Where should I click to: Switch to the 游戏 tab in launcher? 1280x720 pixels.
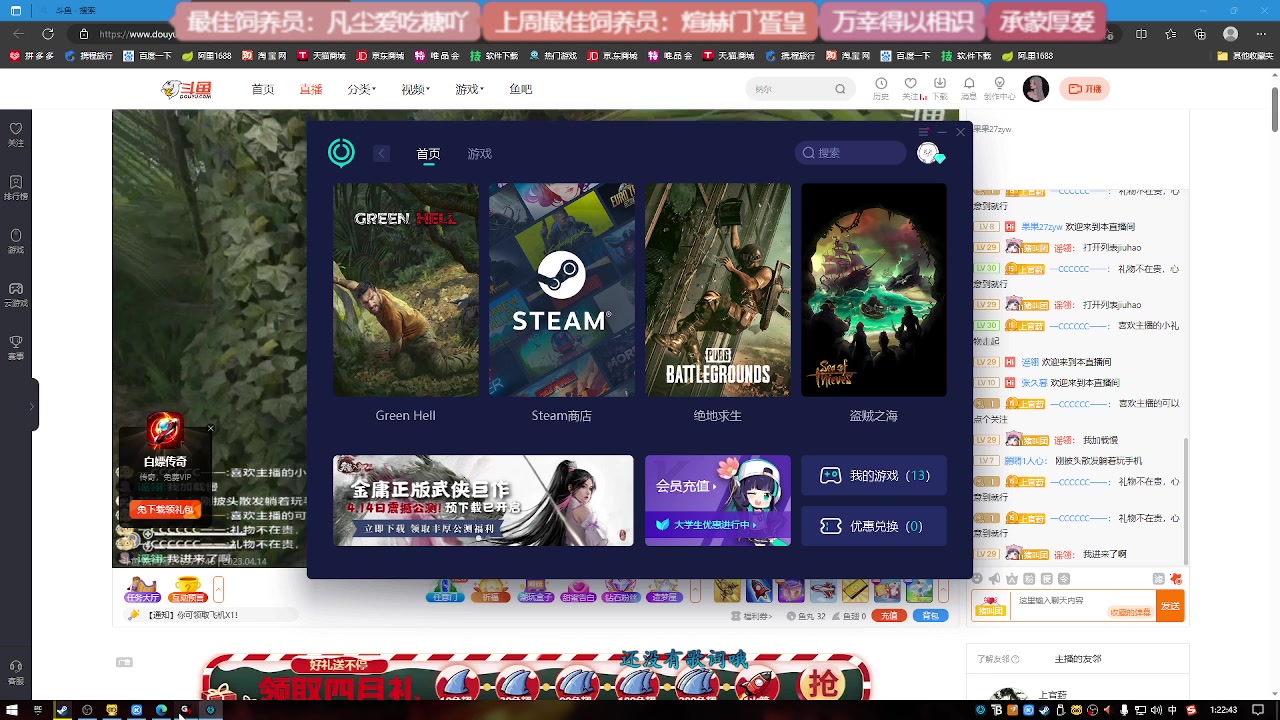(x=480, y=154)
